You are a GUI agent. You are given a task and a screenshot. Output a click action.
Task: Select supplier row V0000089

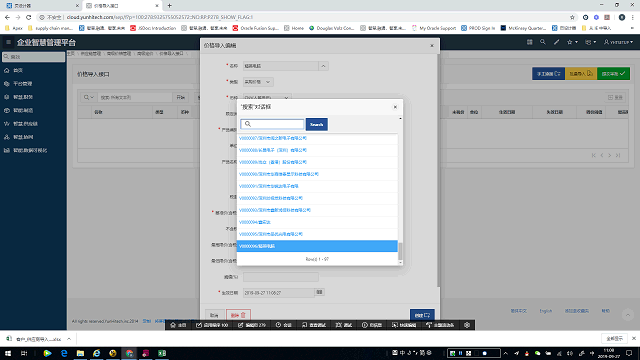pyautogui.click(x=317, y=162)
